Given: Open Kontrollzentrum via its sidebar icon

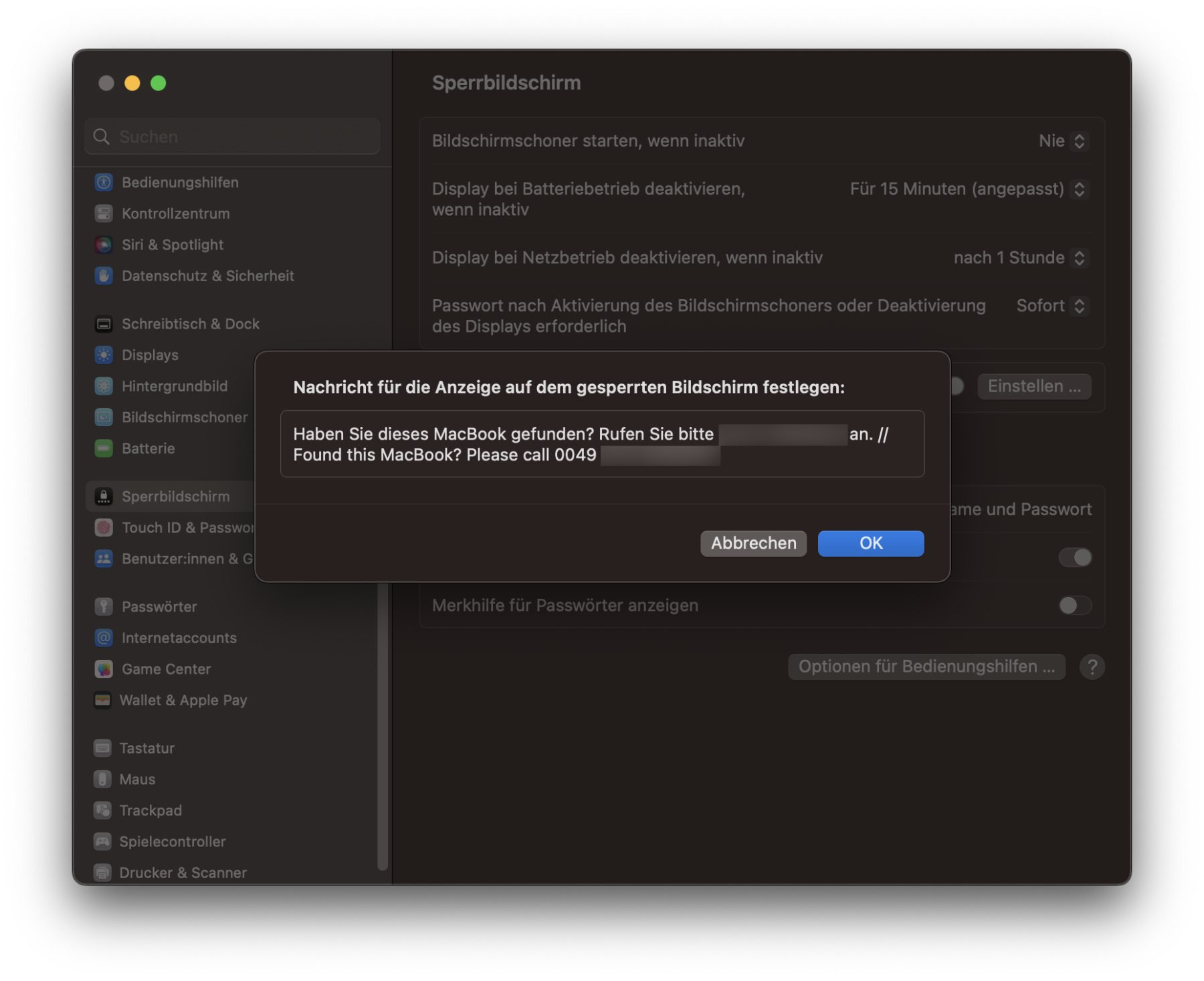Looking at the screenshot, I should coord(104,213).
